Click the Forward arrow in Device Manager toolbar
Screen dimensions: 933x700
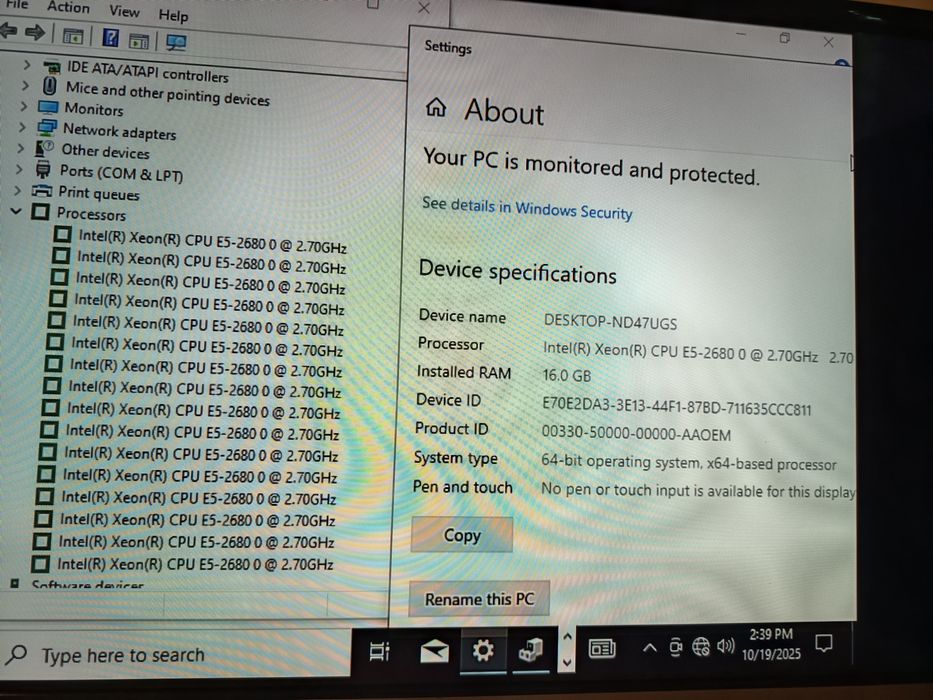36,32
